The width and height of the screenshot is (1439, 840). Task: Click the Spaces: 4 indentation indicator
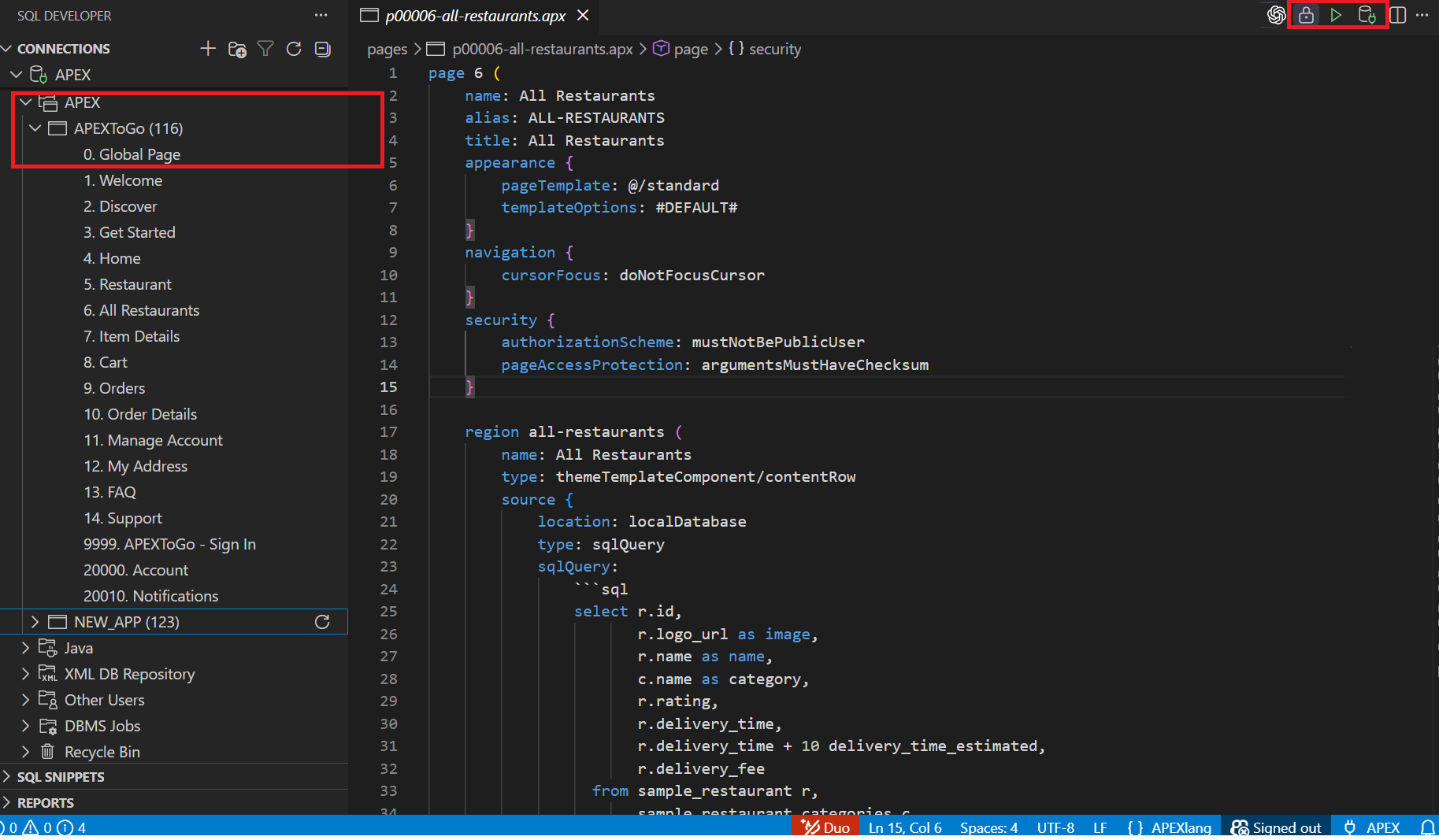pyautogui.click(x=988, y=827)
